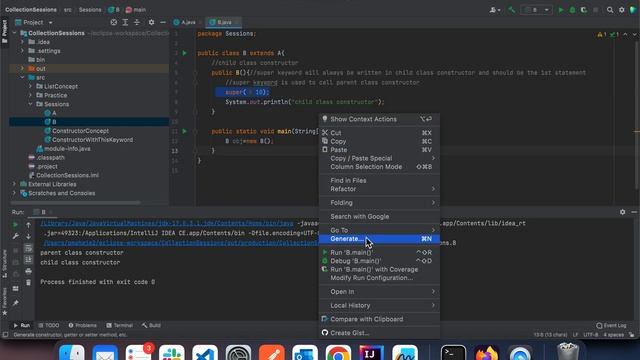
Task: Rerun program with green arrow in Run panel
Action: point(16,224)
